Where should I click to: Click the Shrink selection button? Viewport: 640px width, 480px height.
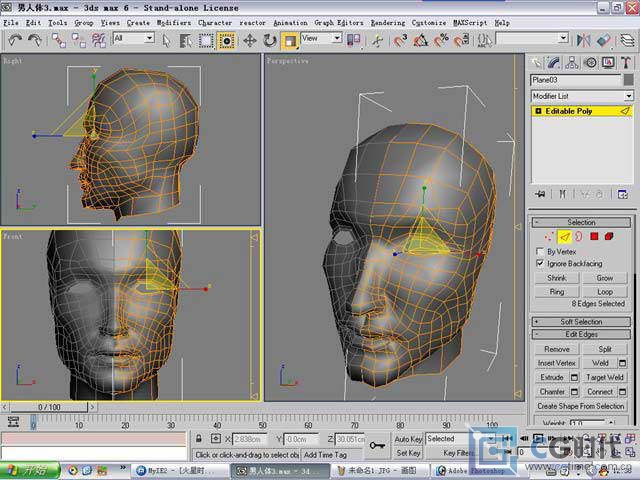[x=557, y=278]
